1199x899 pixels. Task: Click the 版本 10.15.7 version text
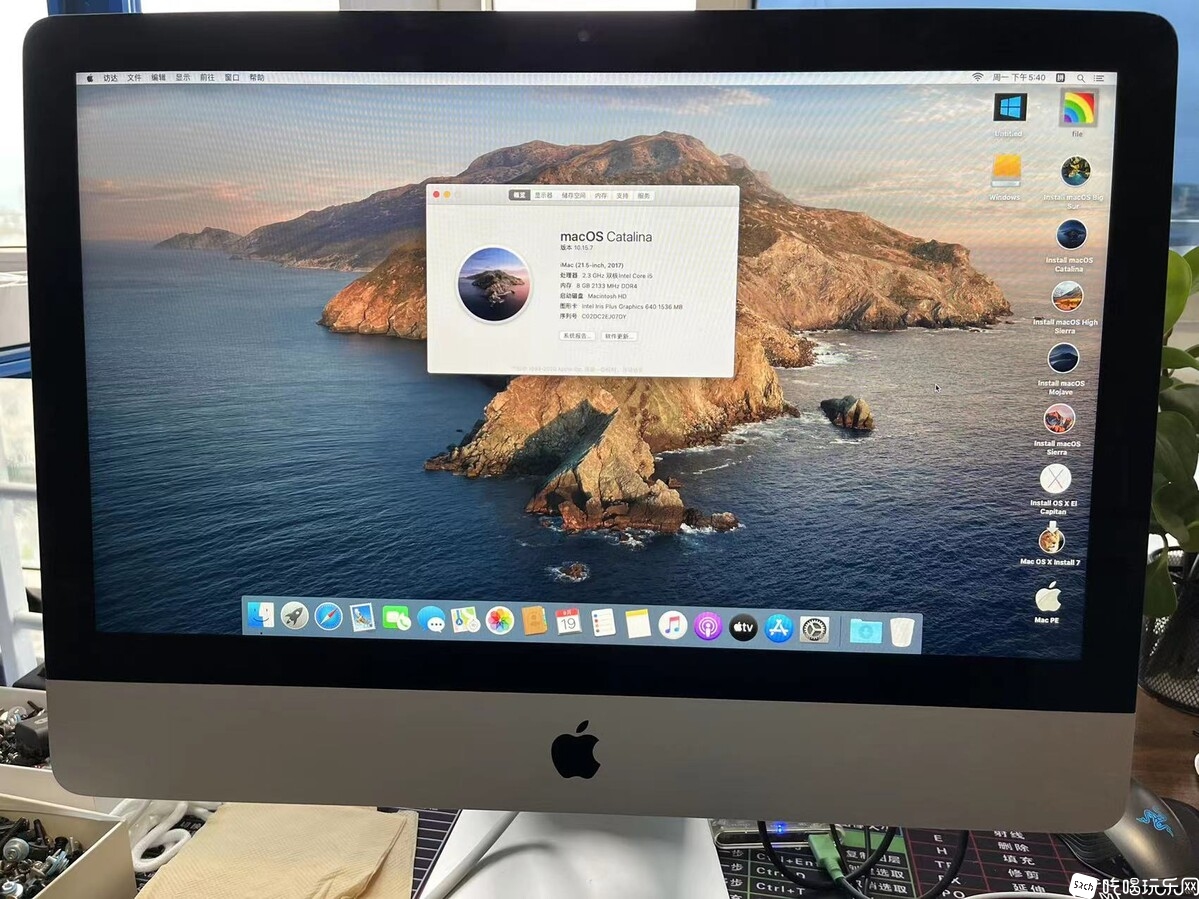[x=577, y=248]
